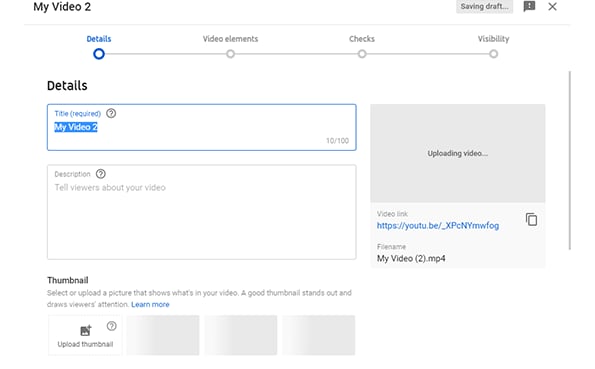This screenshot has width=595, height=369.
Task: Select the Visibility step circle
Action: [493, 54]
